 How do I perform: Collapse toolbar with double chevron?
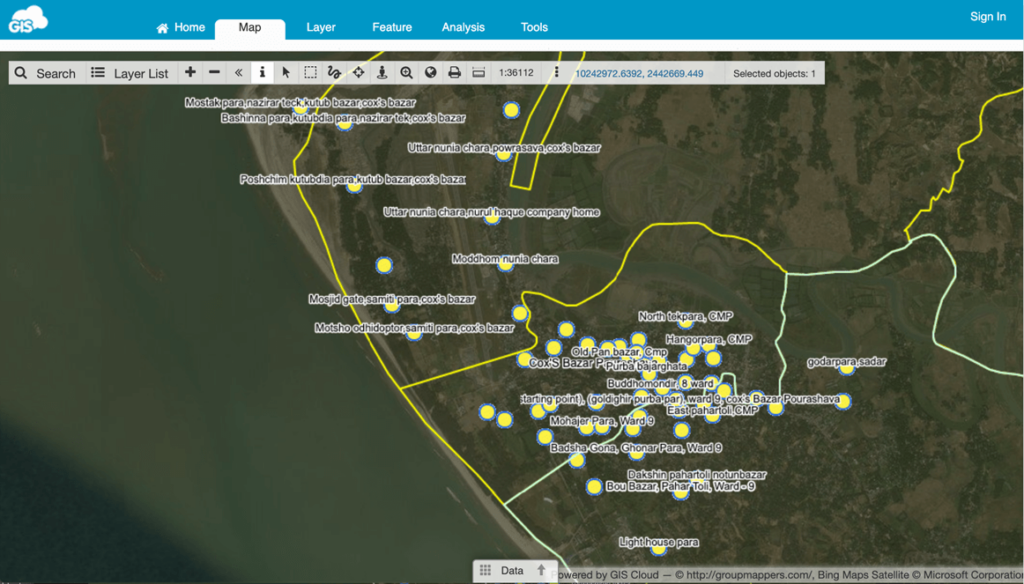pos(238,73)
